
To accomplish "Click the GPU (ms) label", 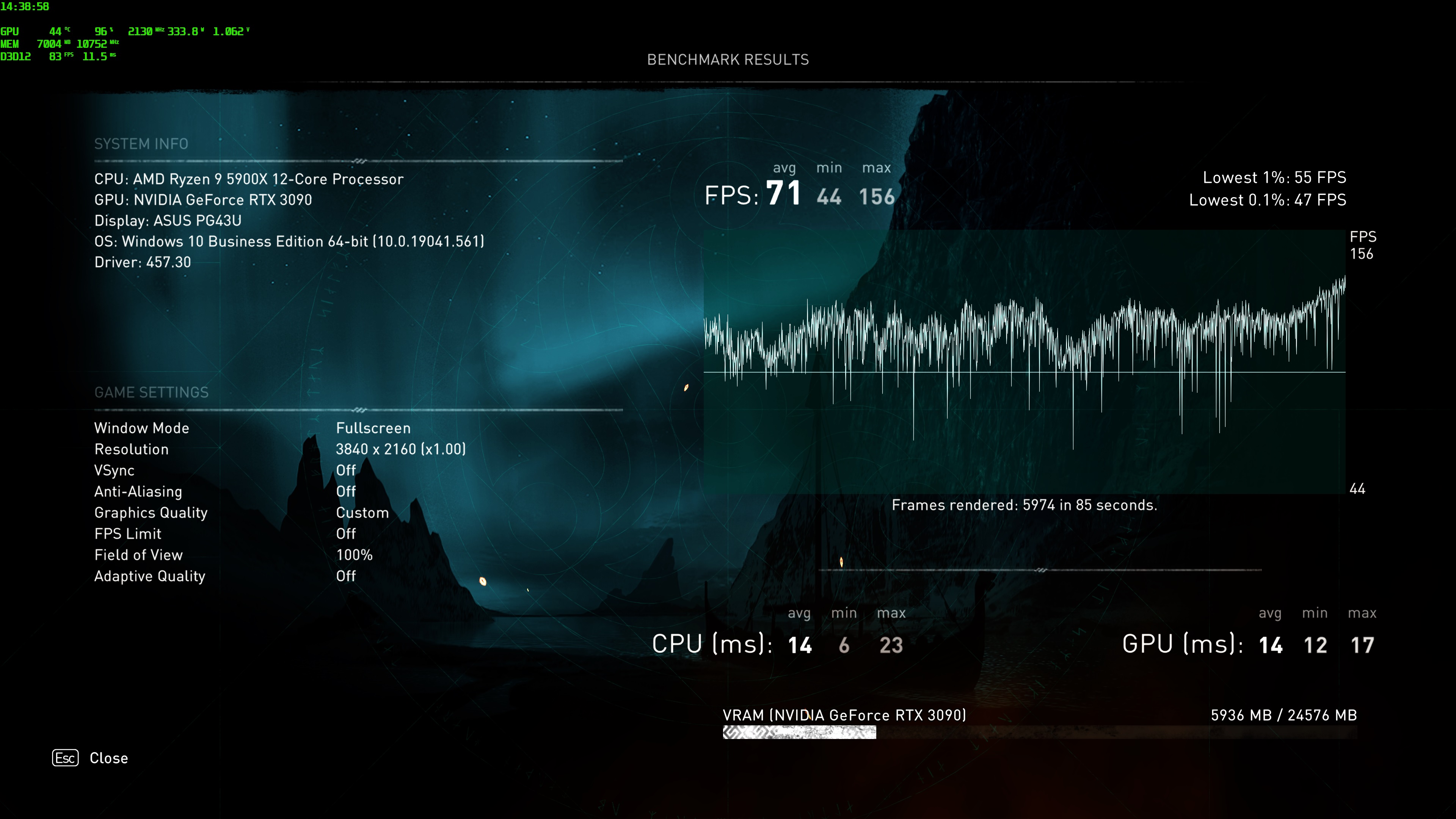I will (1182, 644).
